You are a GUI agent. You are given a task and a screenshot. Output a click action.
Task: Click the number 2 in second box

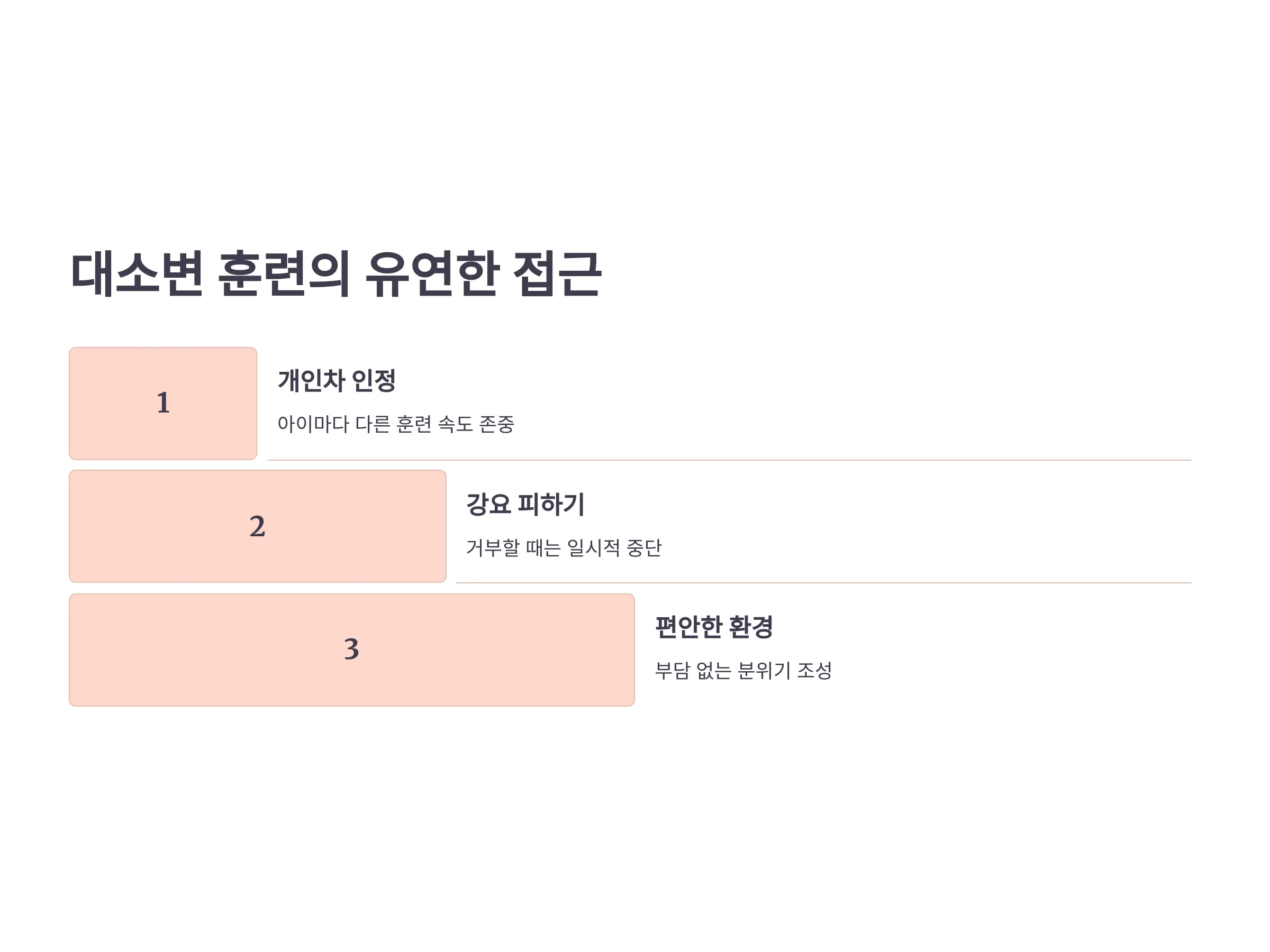click(x=257, y=526)
